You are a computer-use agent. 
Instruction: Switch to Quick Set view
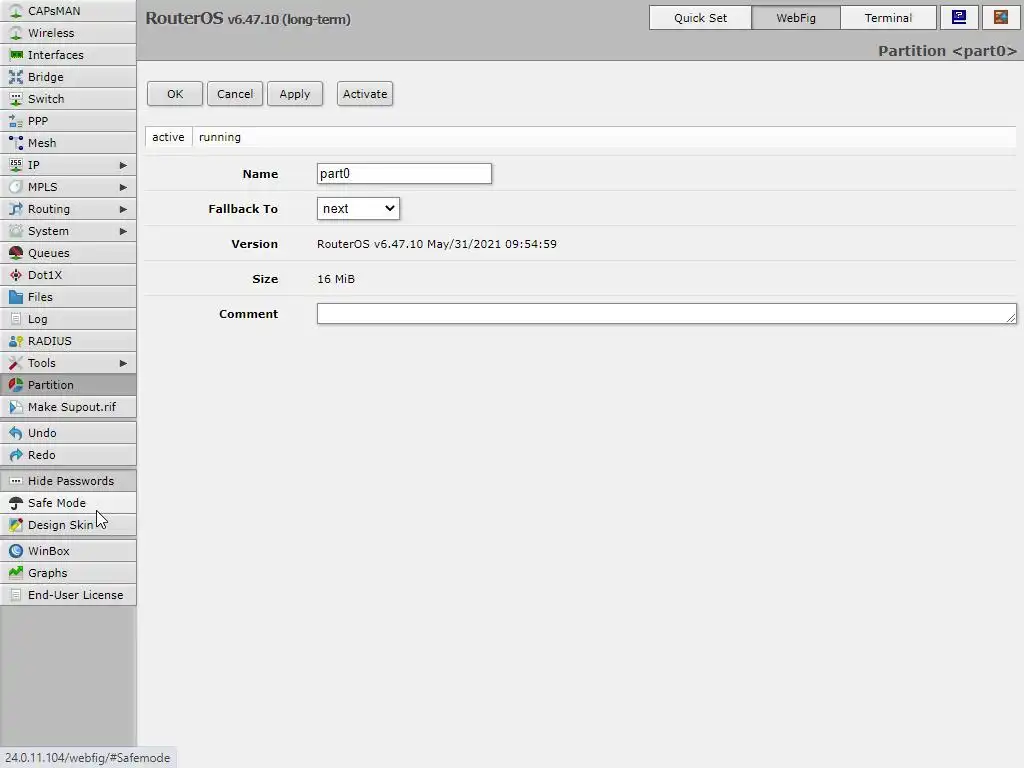(700, 18)
